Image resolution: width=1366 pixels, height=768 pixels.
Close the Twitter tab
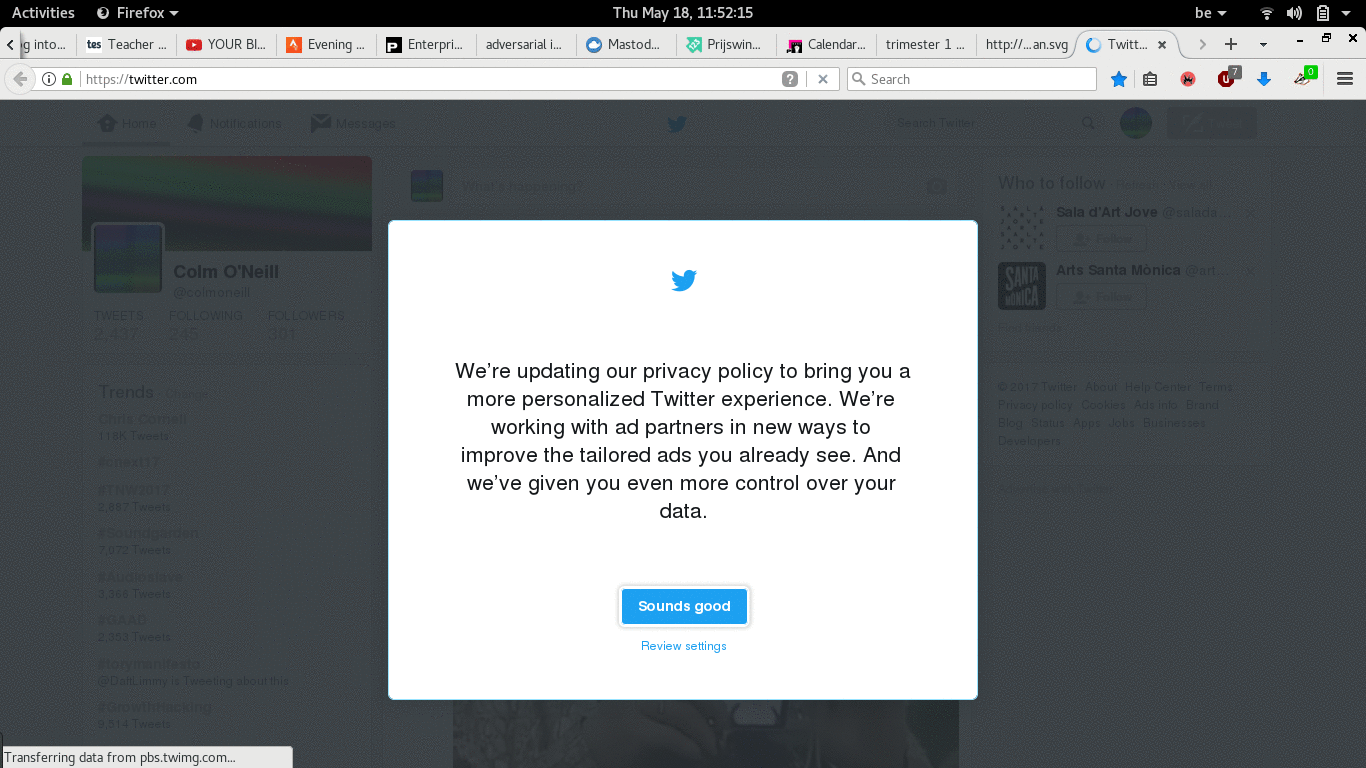(1162, 44)
